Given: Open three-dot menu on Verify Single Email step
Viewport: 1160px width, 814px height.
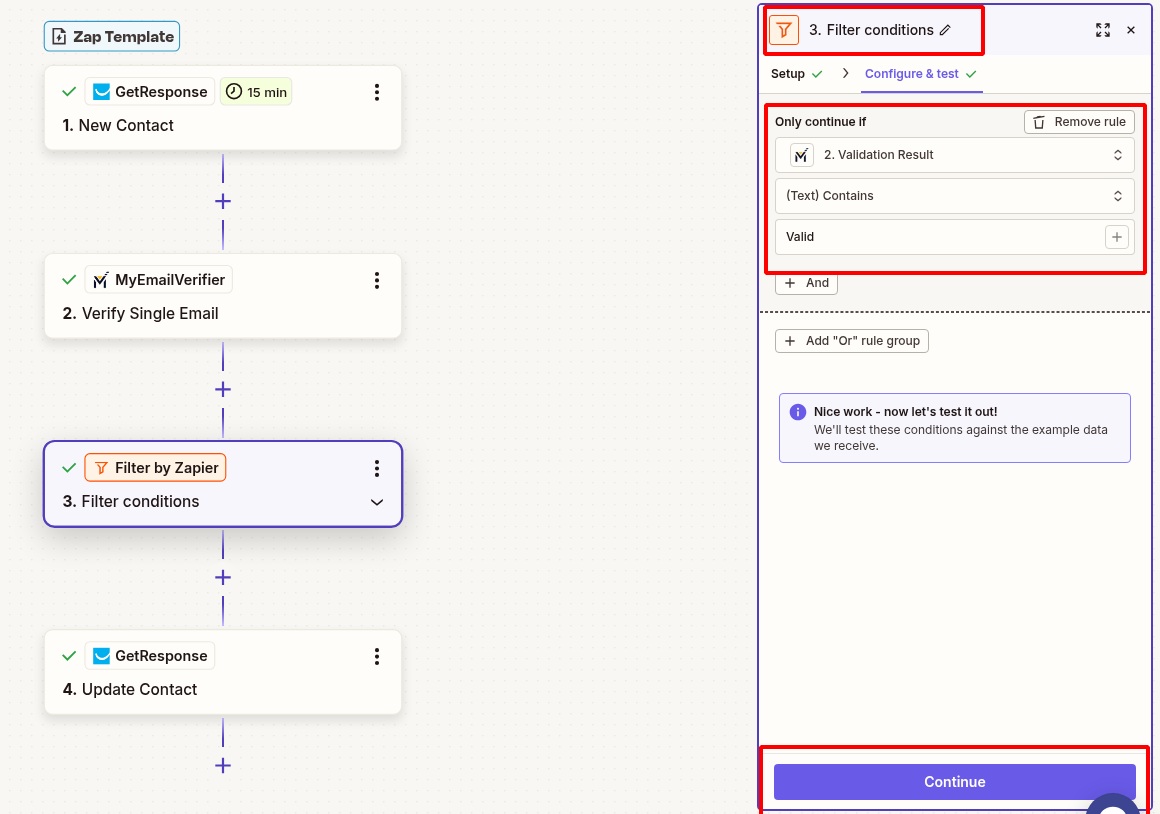Looking at the screenshot, I should pos(377,280).
